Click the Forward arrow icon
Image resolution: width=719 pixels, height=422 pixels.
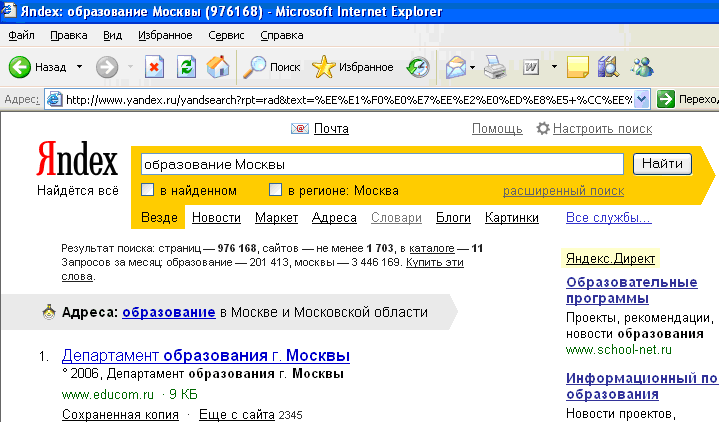[107, 67]
